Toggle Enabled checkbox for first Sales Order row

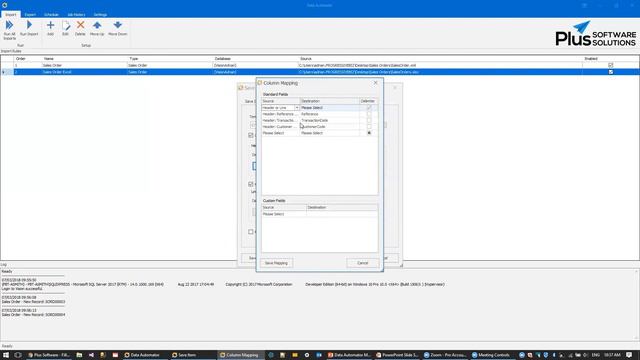coord(611,65)
